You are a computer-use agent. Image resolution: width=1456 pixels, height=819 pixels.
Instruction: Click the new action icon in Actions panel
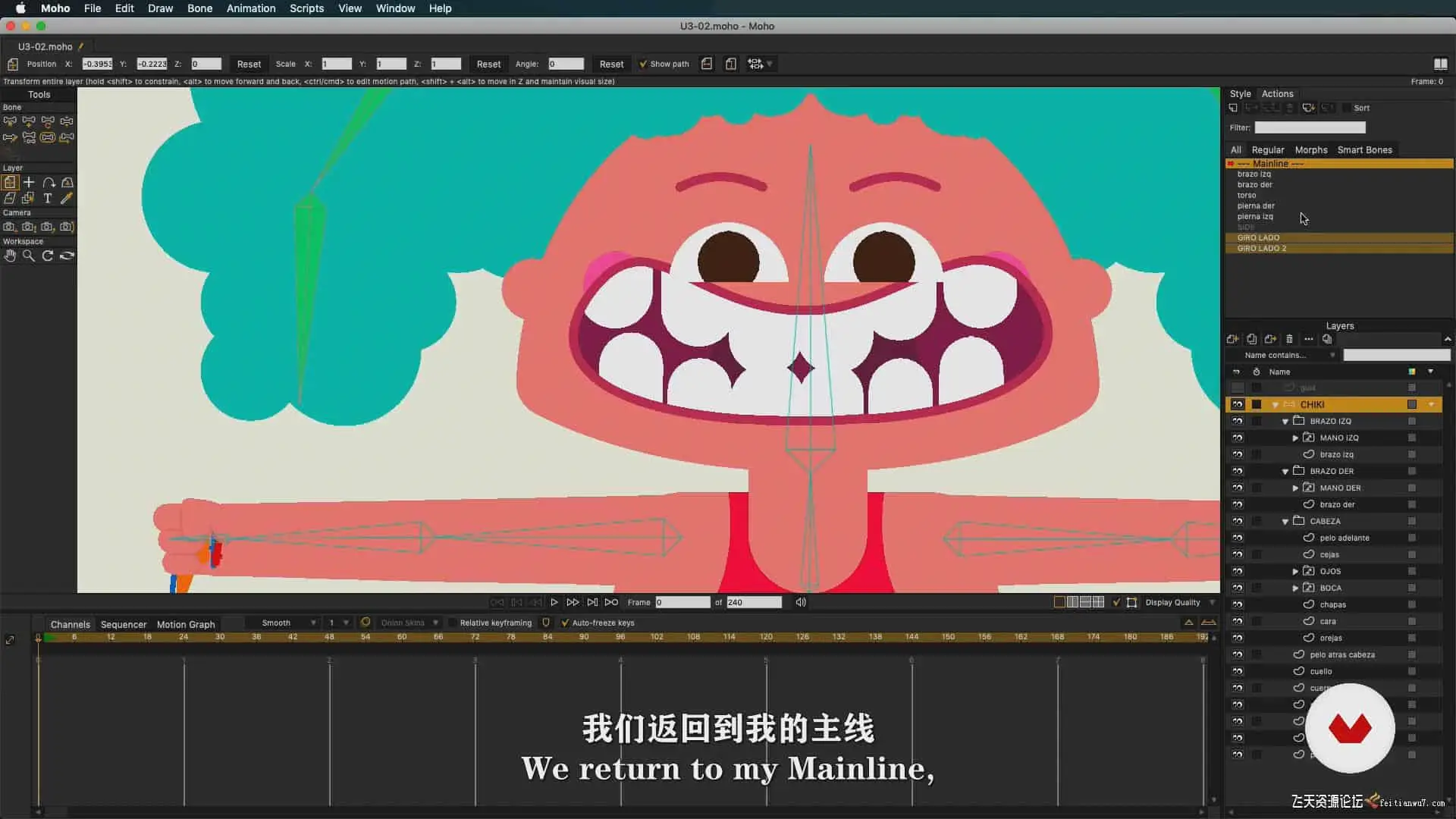1234,108
